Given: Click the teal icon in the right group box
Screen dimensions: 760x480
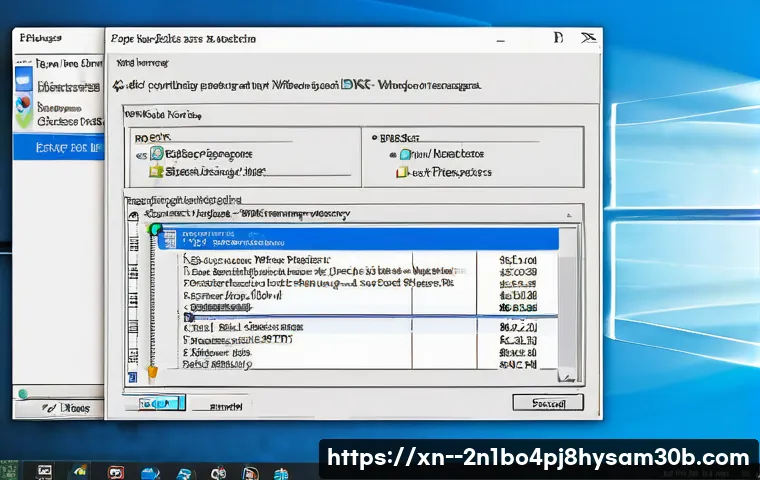Looking at the screenshot, I should point(405,155).
